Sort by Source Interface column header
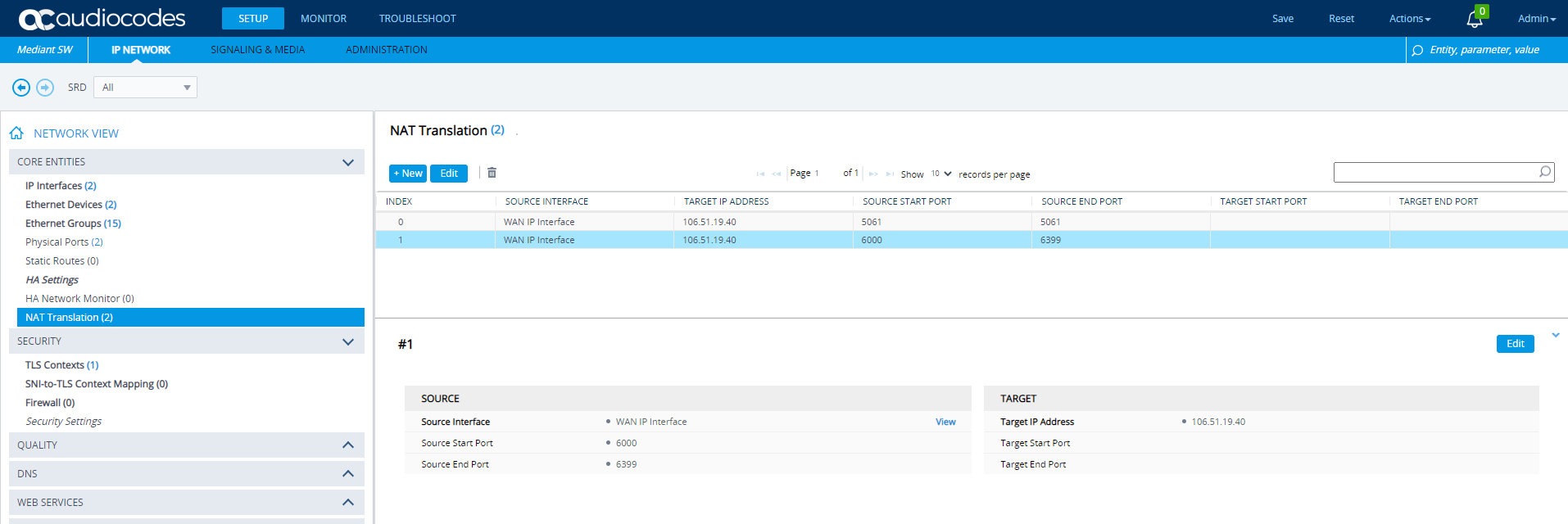 546,201
